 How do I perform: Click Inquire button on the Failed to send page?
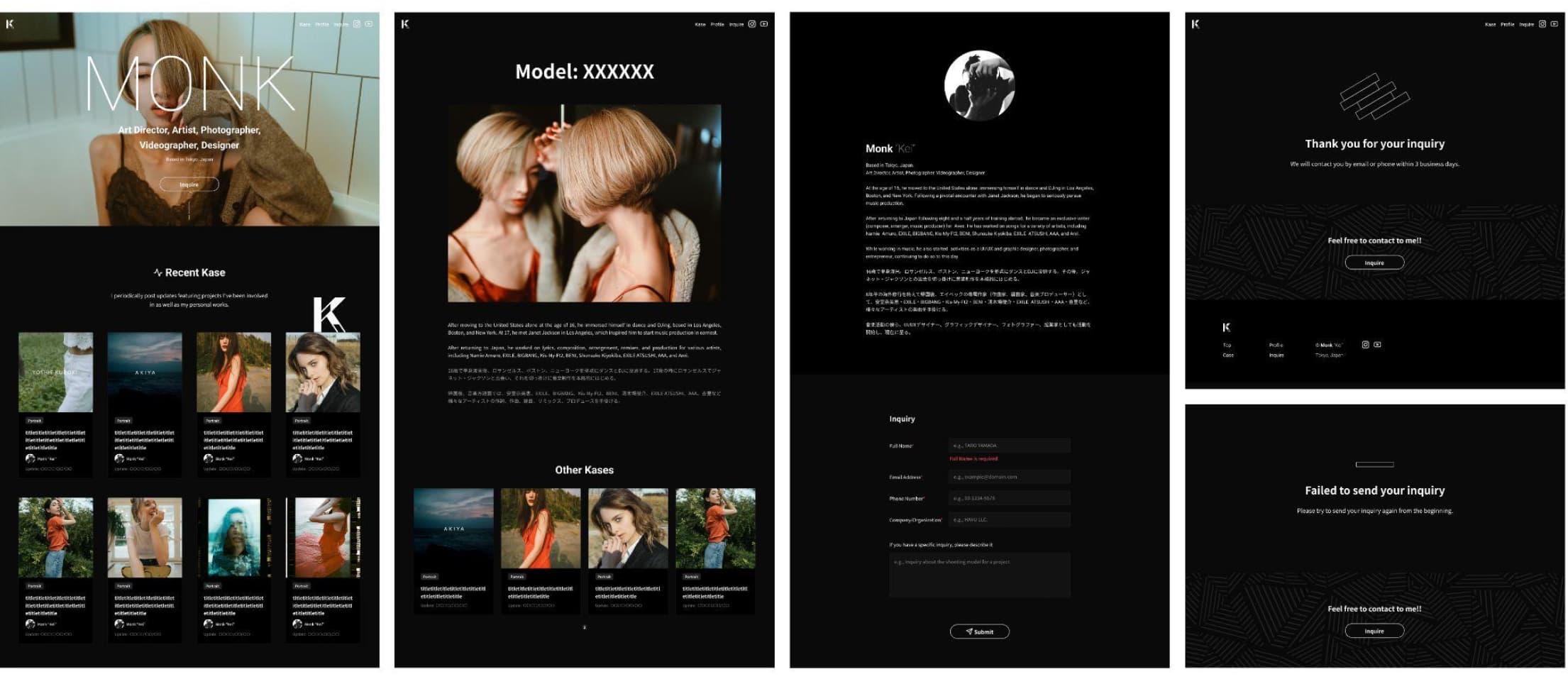click(x=1374, y=631)
